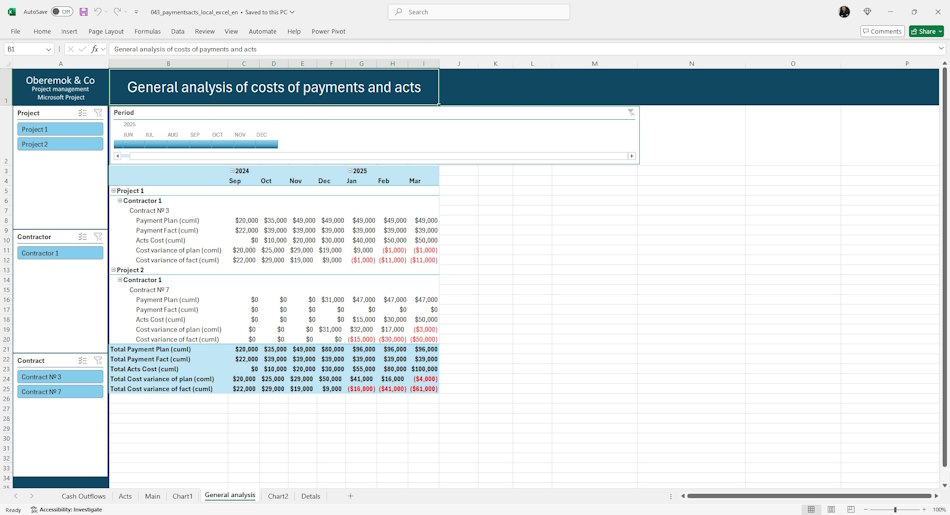Clear filter icon on Contractor slicer
950x515 pixels.
coord(98,237)
